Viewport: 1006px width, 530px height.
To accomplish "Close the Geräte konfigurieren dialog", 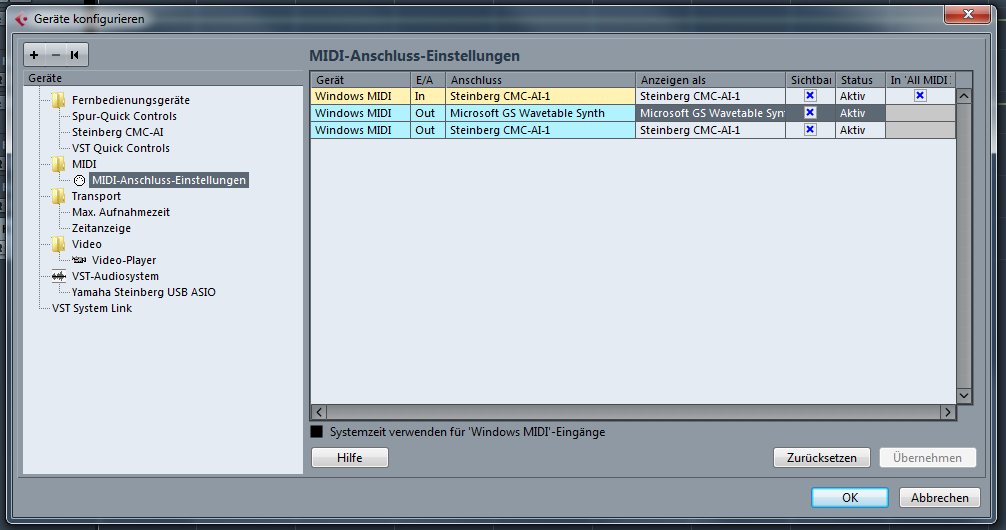I will [x=968, y=14].
